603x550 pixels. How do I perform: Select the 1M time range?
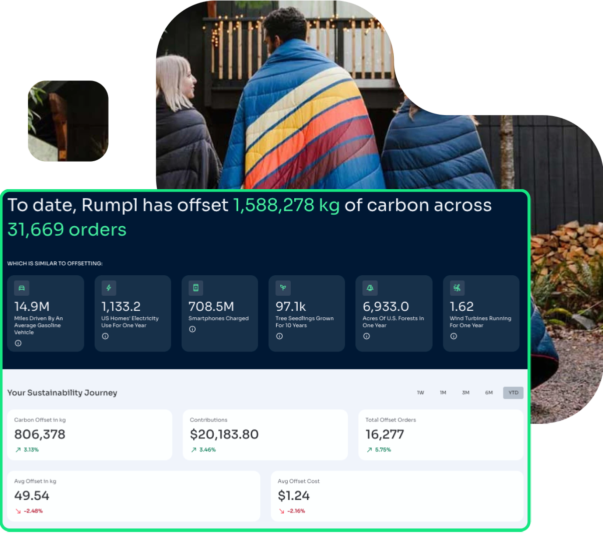point(443,393)
